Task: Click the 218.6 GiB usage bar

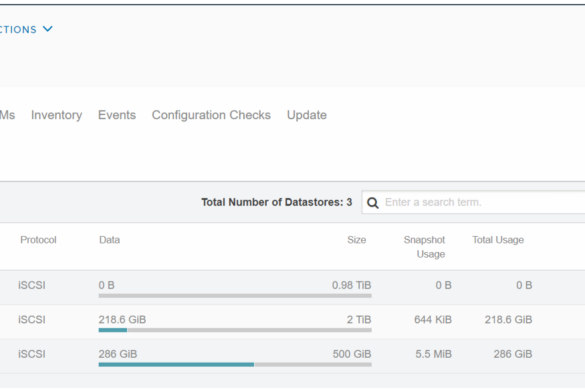Action: point(235,330)
